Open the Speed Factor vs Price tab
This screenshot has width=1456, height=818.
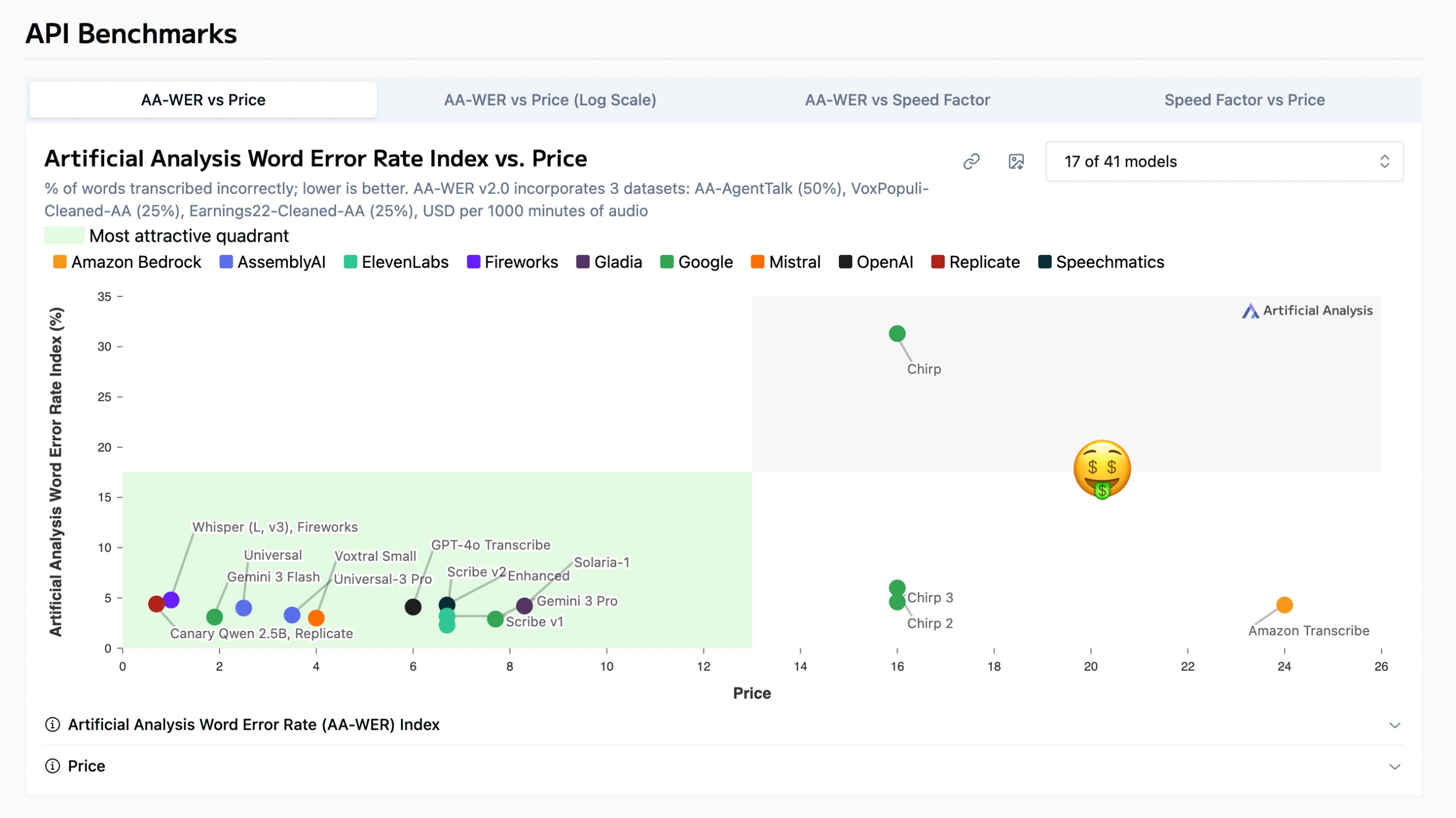tap(1244, 100)
